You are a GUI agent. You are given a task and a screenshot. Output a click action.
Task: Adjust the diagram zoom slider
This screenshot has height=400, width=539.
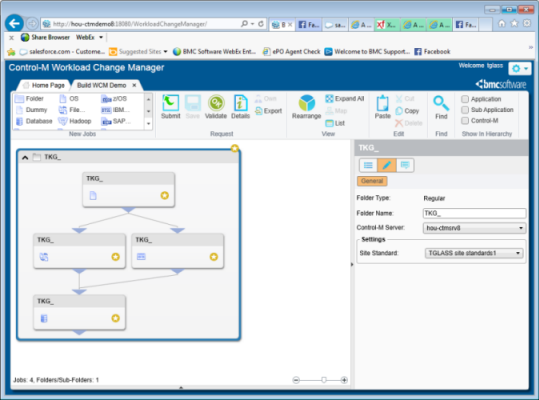point(323,380)
